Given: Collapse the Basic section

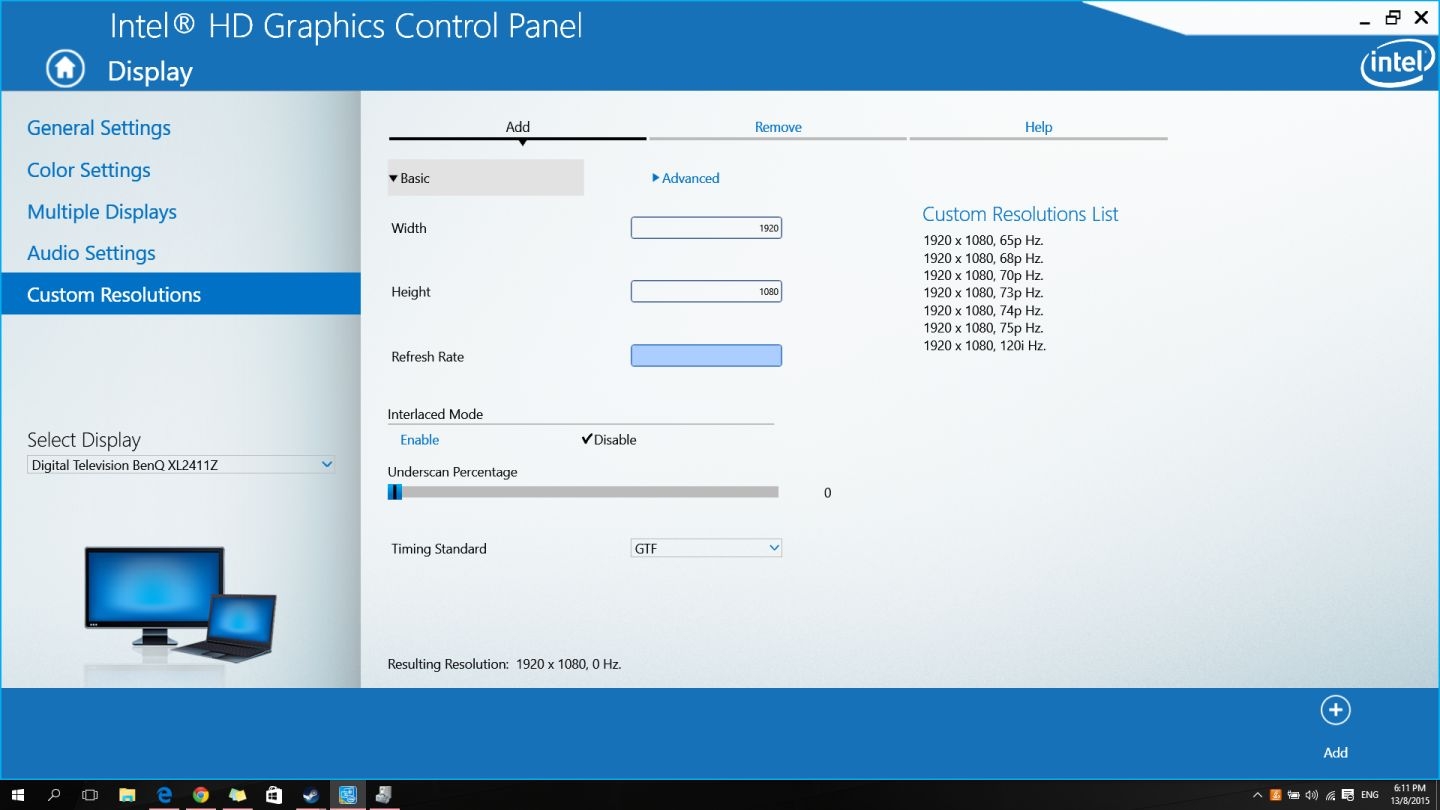Looking at the screenshot, I should pos(485,178).
